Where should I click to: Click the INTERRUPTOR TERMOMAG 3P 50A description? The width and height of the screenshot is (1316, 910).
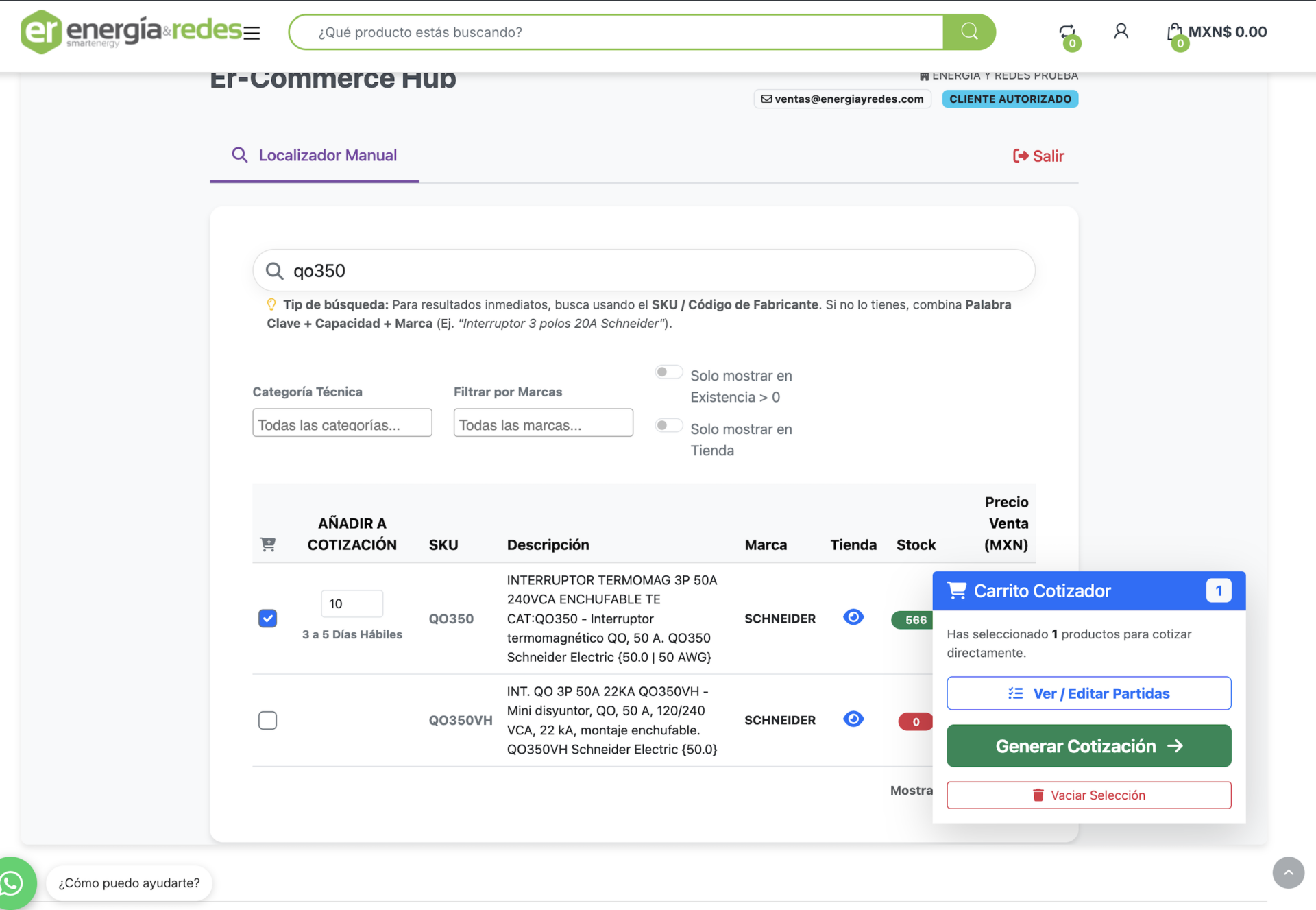click(612, 619)
